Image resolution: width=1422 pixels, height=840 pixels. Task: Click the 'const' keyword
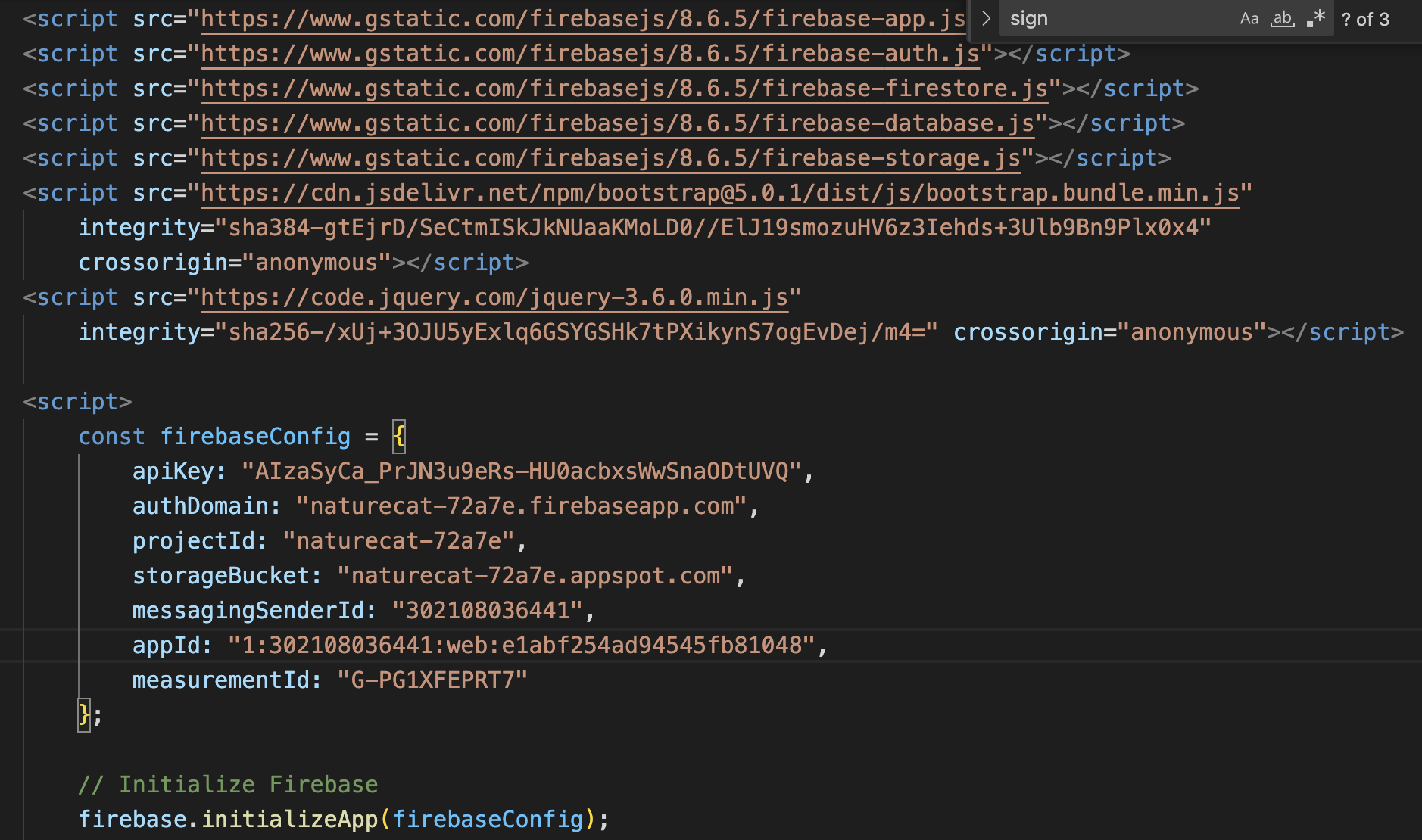coord(111,437)
